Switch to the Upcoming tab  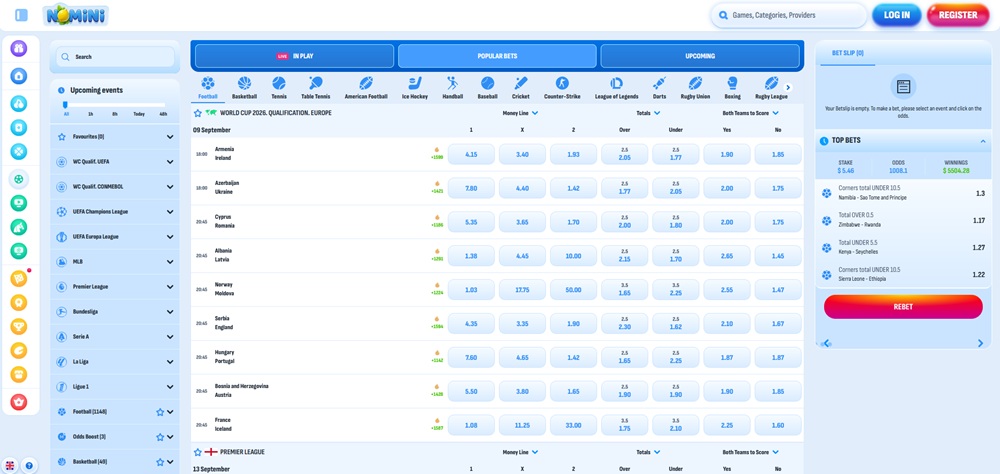[x=700, y=56]
